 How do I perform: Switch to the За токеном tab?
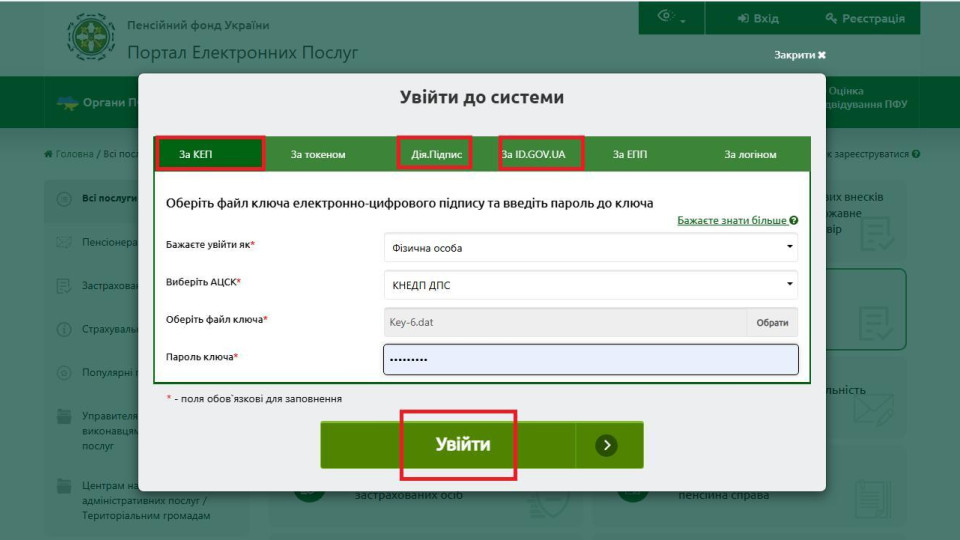click(318, 154)
